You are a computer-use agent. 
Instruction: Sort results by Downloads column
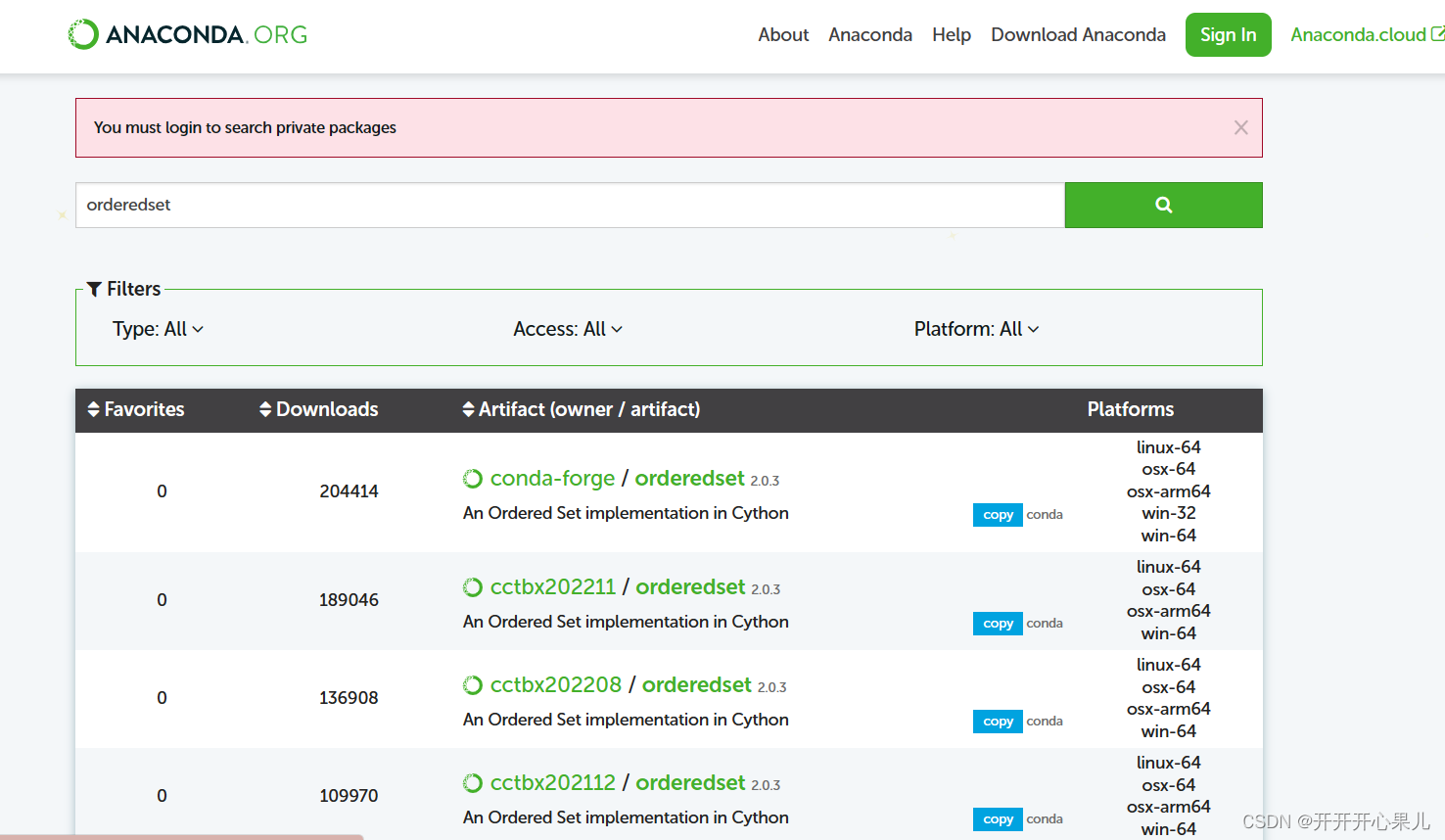[319, 409]
